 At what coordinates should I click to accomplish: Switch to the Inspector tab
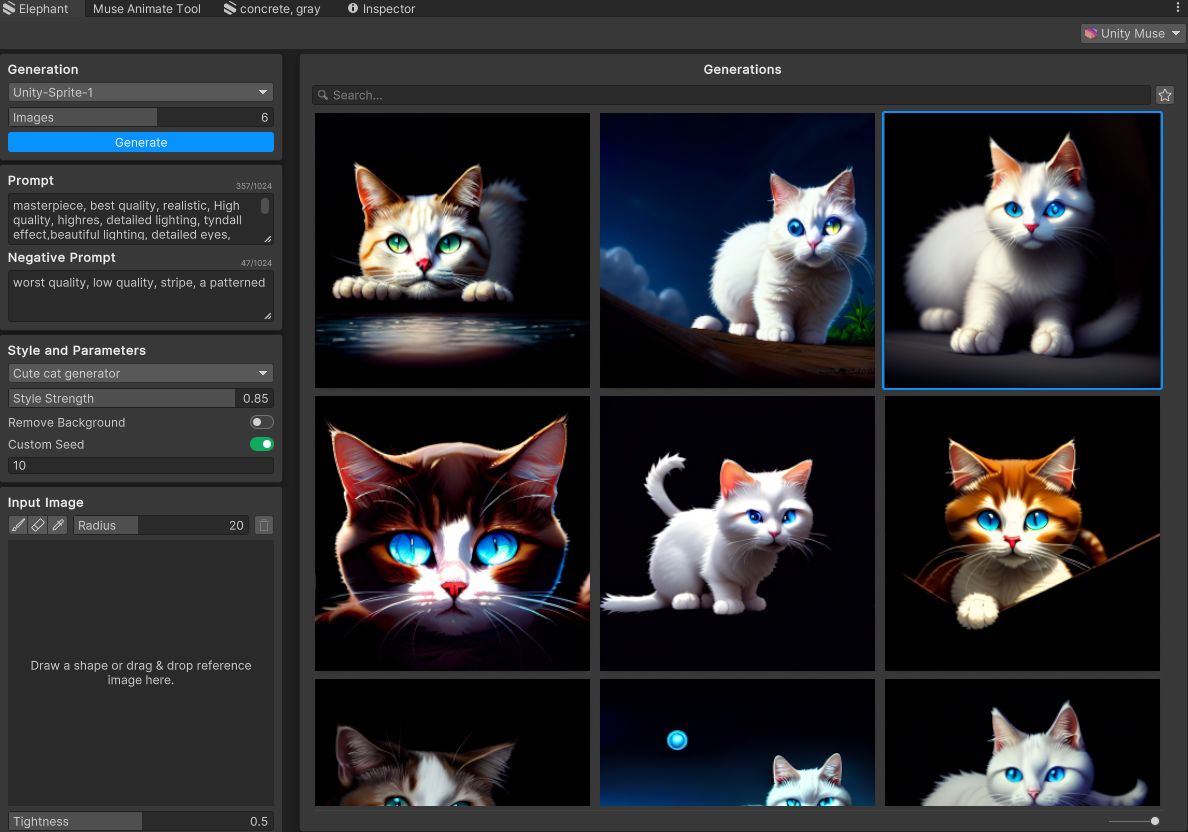(x=381, y=8)
